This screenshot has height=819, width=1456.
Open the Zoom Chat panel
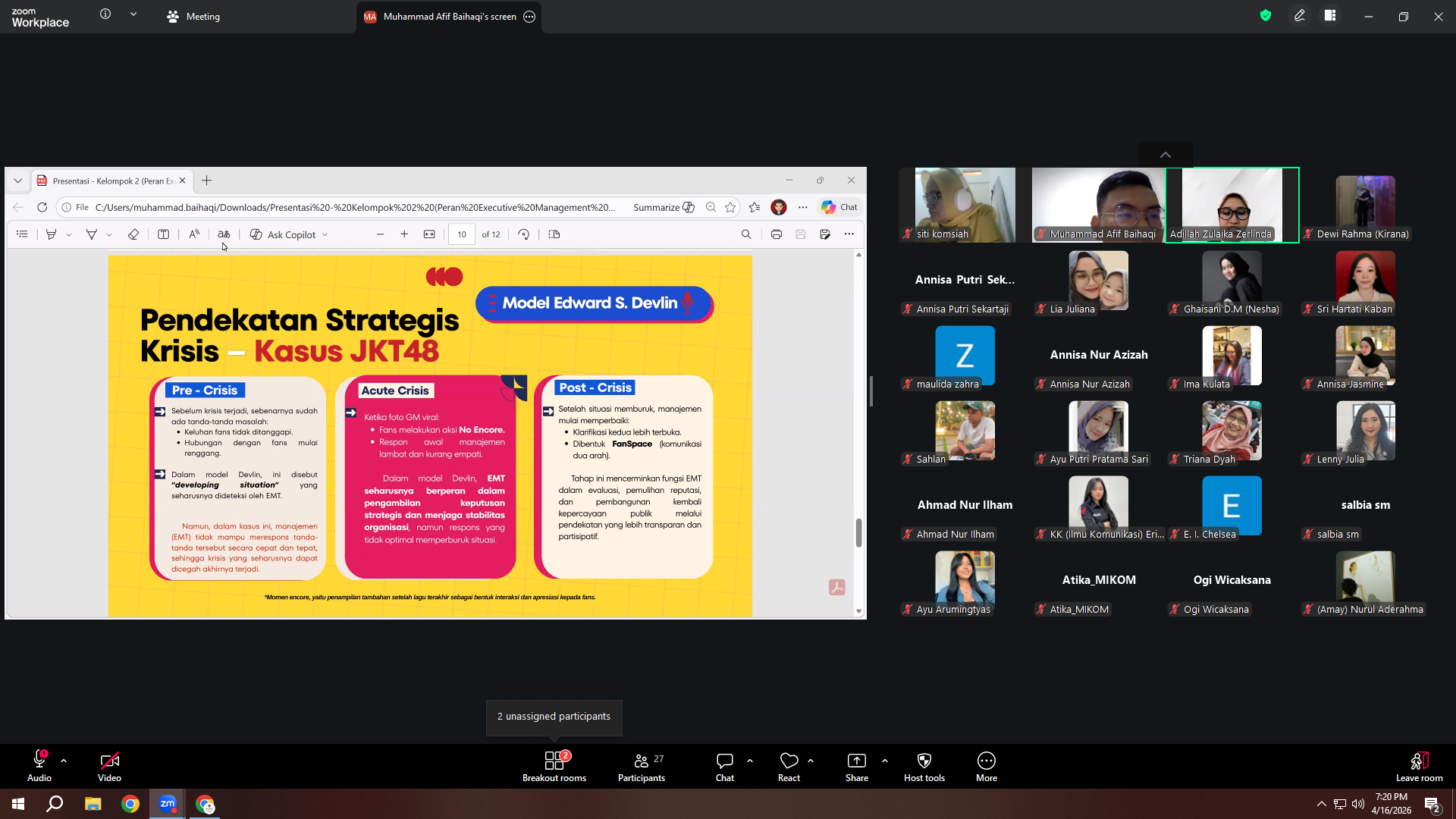[725, 766]
